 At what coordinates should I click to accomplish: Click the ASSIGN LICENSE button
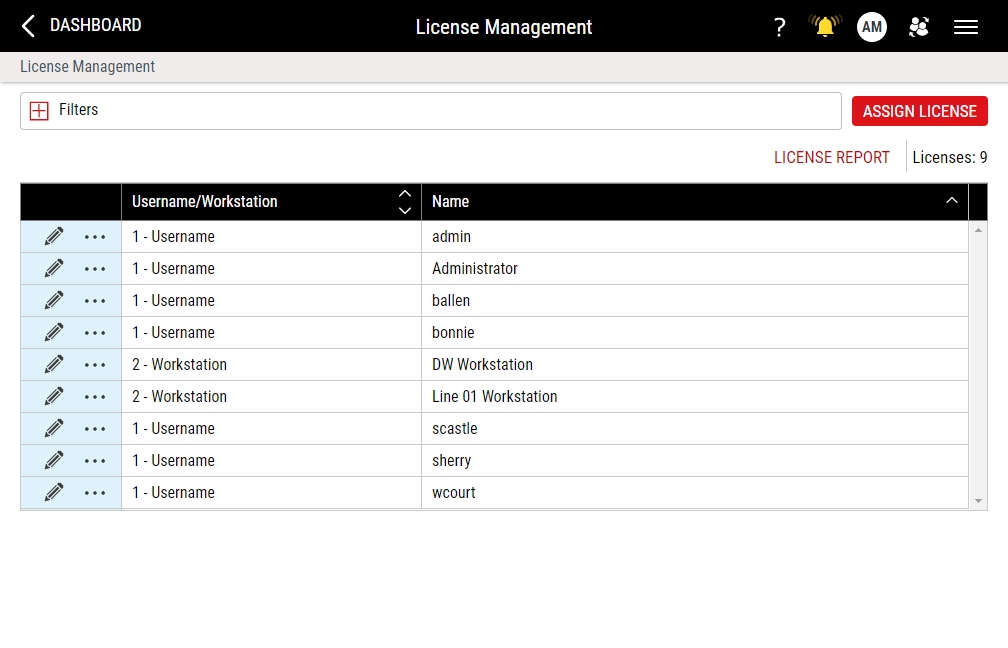pos(919,111)
